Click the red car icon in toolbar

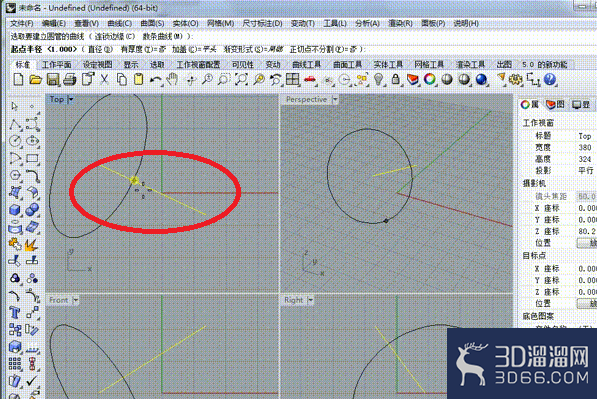310,79
